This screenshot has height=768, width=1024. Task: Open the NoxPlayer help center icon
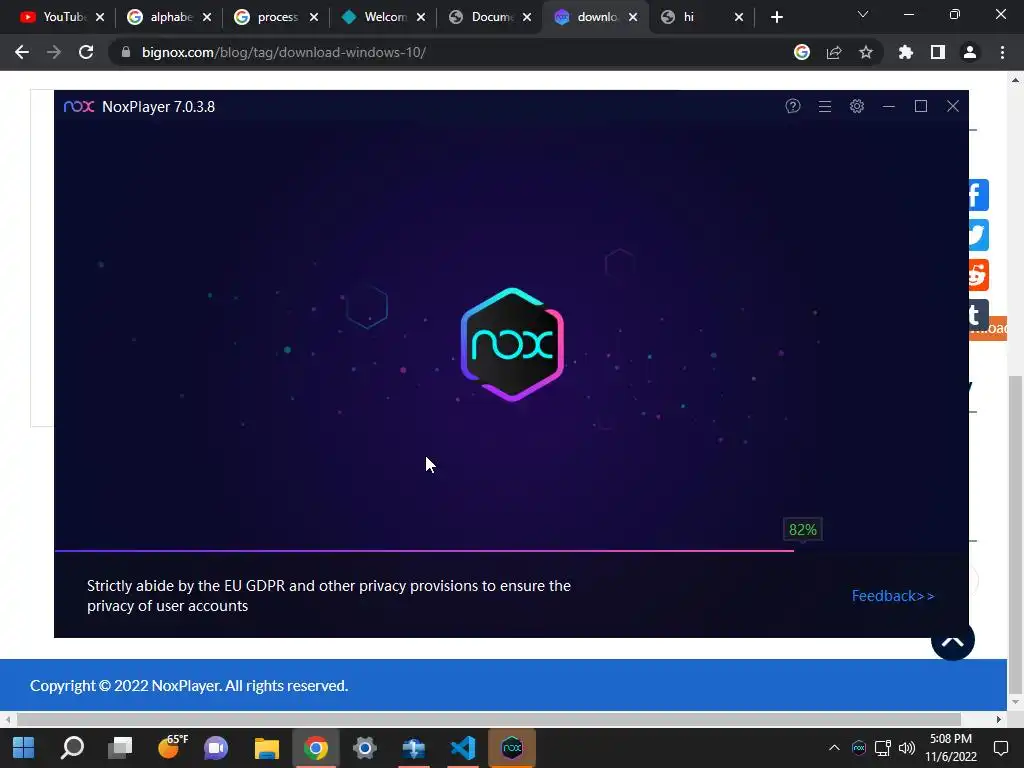point(792,106)
